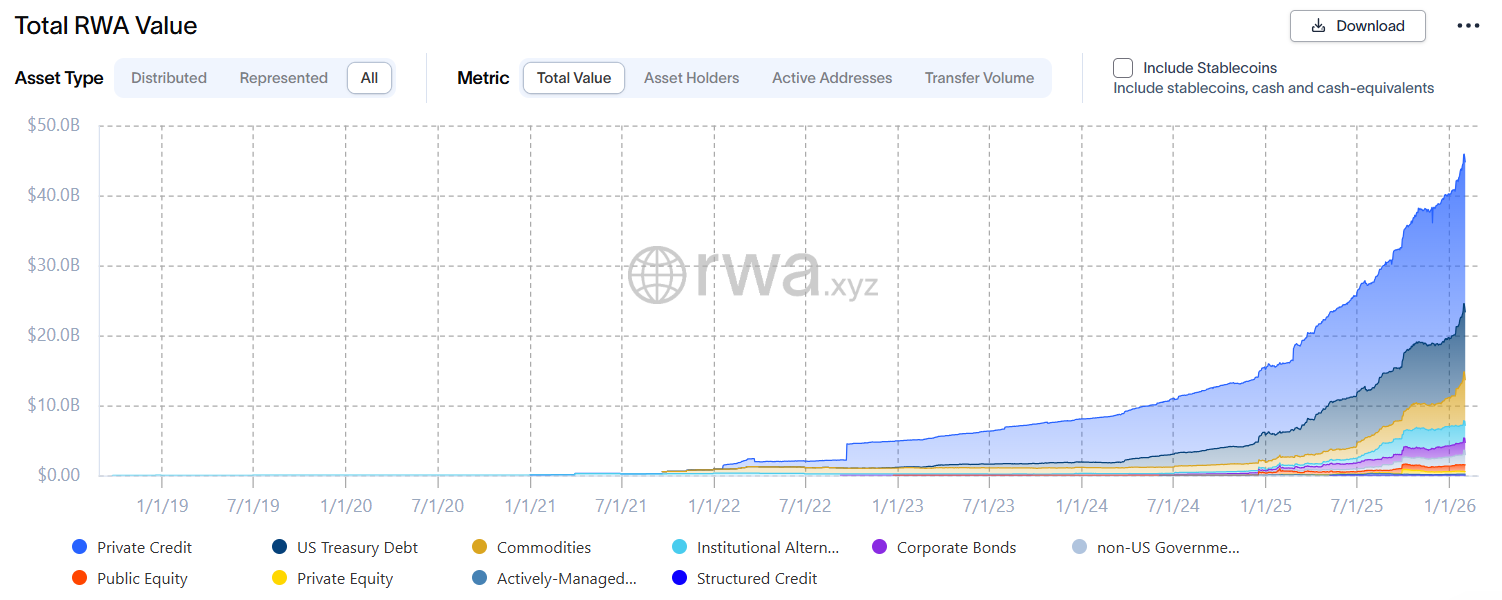
Task: Select the Active Addresses metric
Action: coord(831,77)
